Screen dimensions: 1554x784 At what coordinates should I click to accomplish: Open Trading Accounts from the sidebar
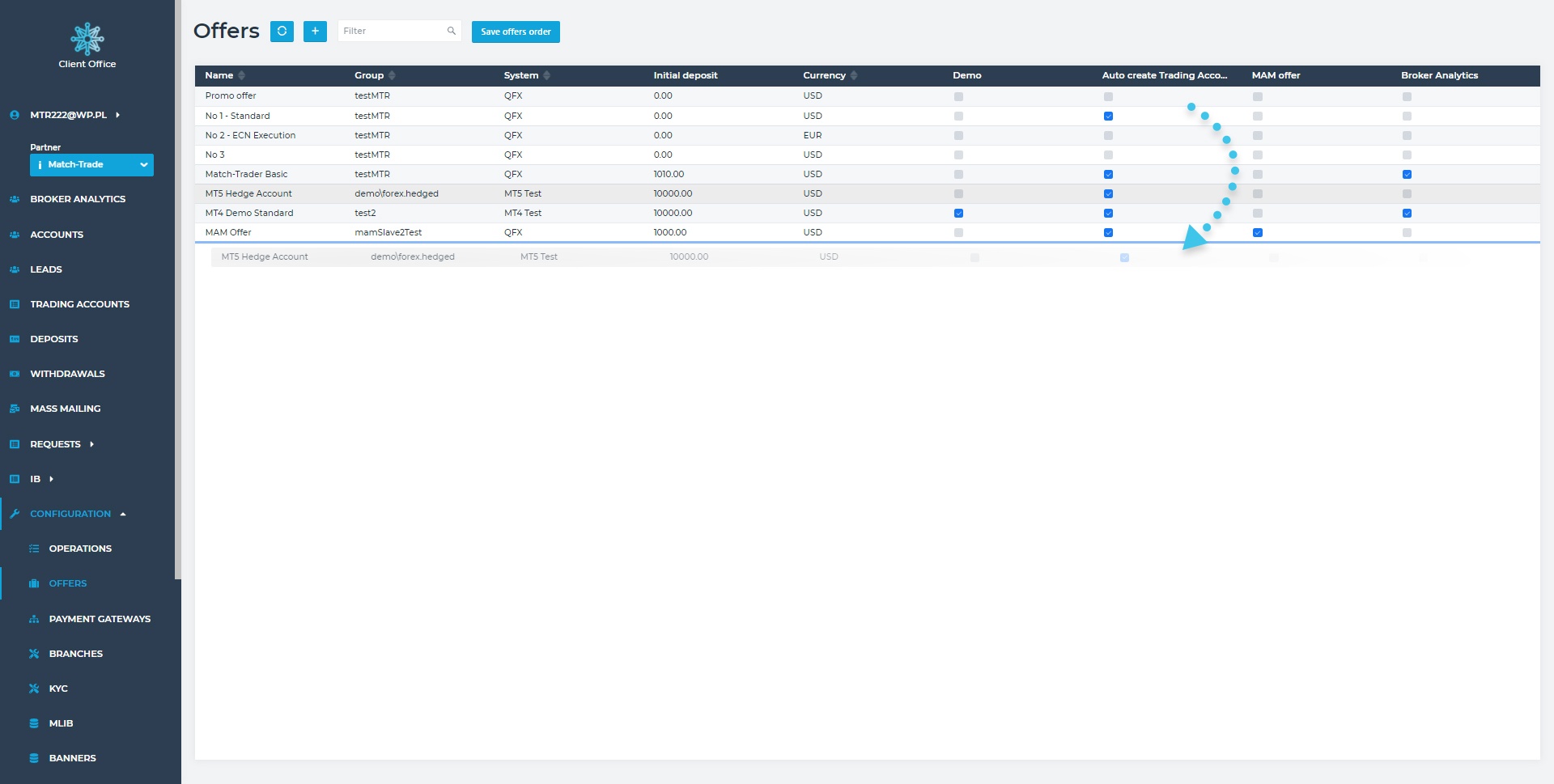click(x=79, y=304)
